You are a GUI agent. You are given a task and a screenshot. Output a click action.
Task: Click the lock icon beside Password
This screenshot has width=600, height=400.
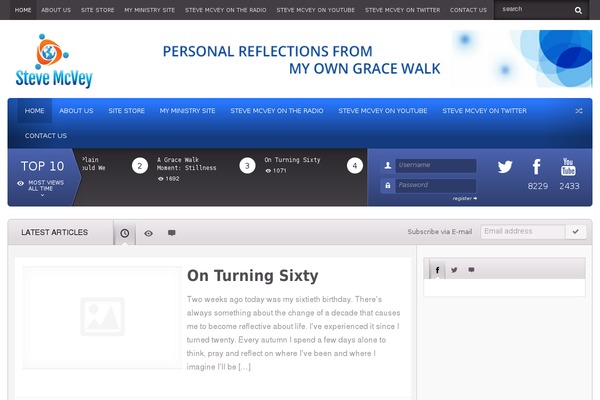[x=388, y=186]
